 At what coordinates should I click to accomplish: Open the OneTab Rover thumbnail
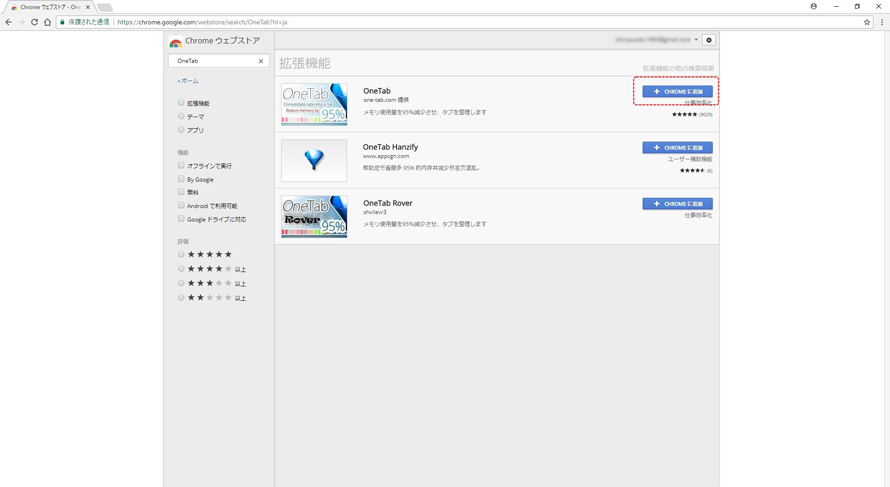pos(314,217)
